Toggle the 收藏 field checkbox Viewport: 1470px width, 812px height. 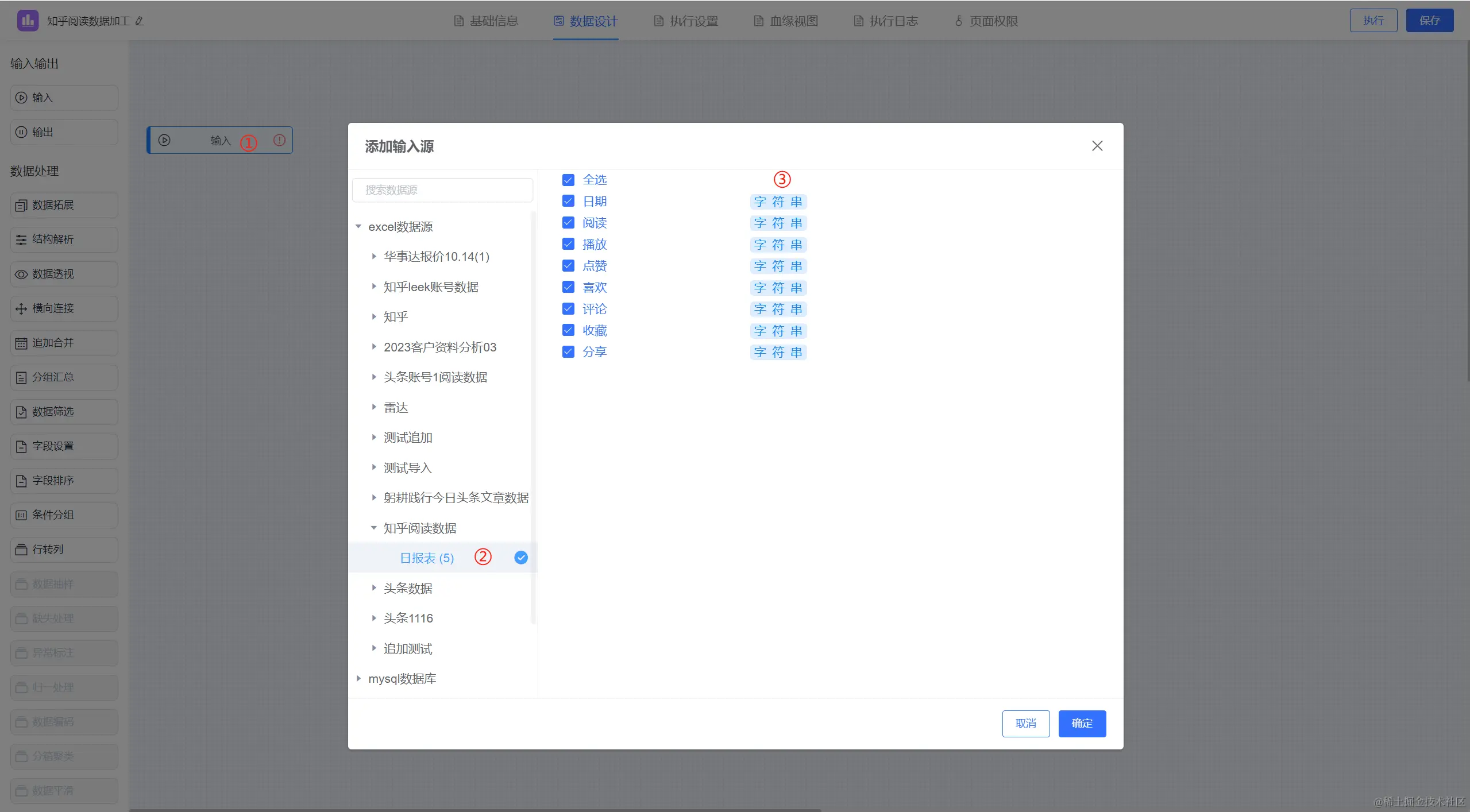click(568, 330)
